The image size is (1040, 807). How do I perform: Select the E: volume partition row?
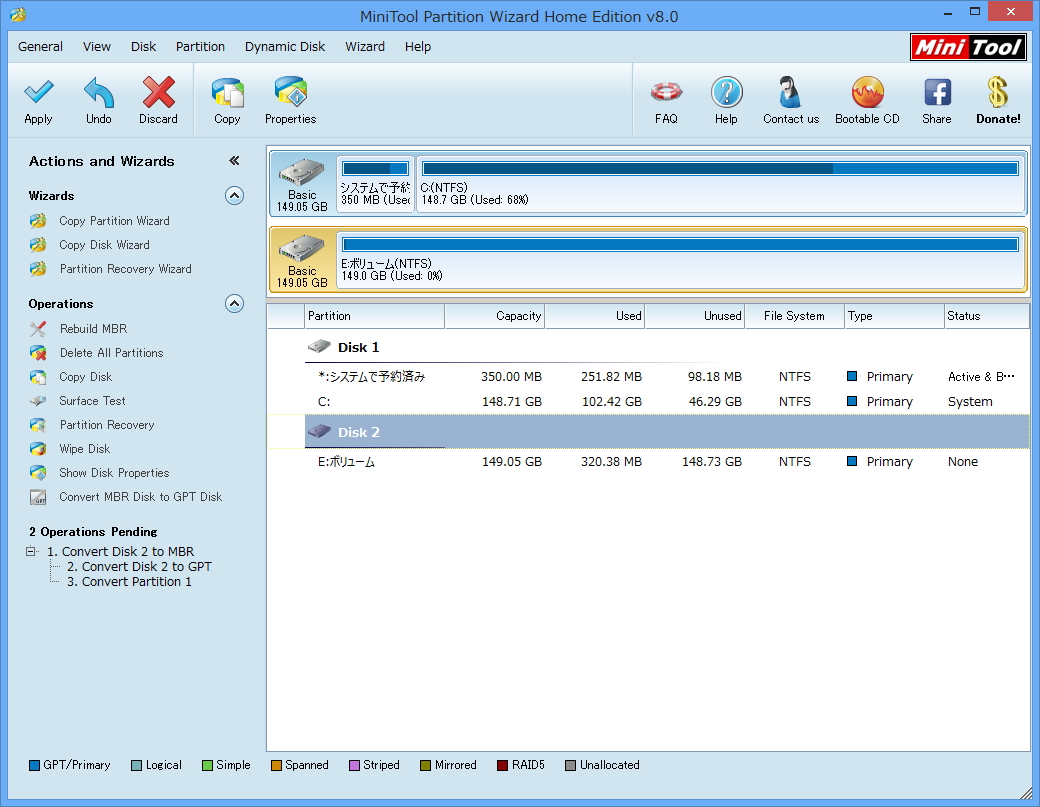pyautogui.click(x=667, y=462)
